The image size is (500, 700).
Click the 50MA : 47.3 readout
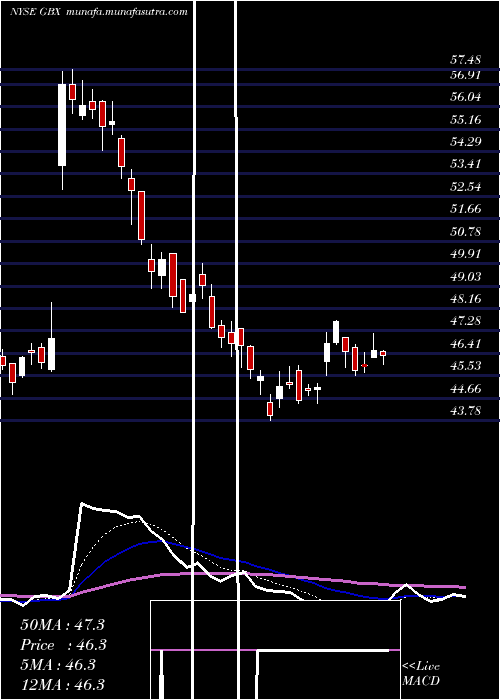tap(62, 625)
